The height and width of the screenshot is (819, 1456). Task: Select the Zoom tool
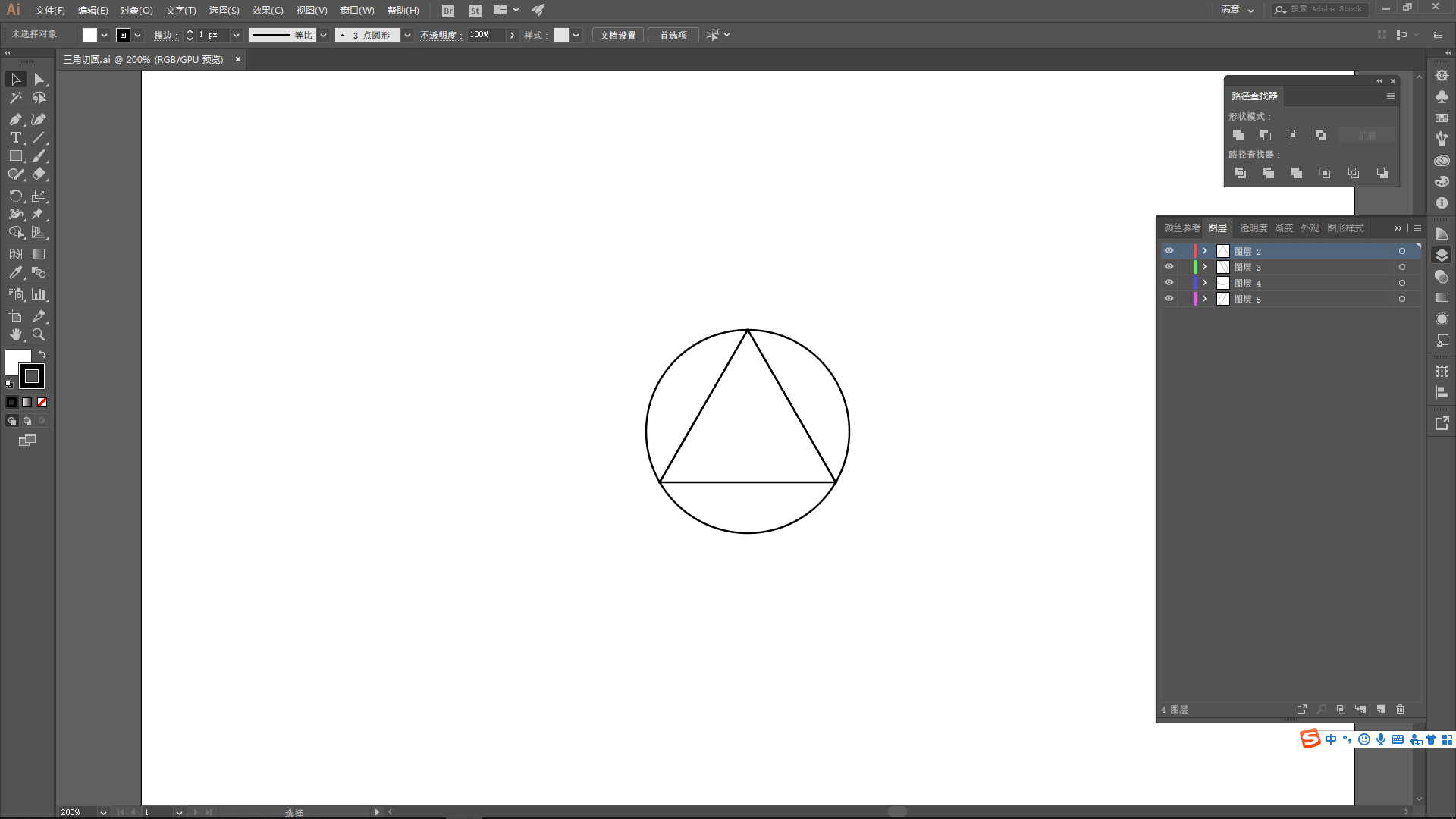pyautogui.click(x=39, y=334)
